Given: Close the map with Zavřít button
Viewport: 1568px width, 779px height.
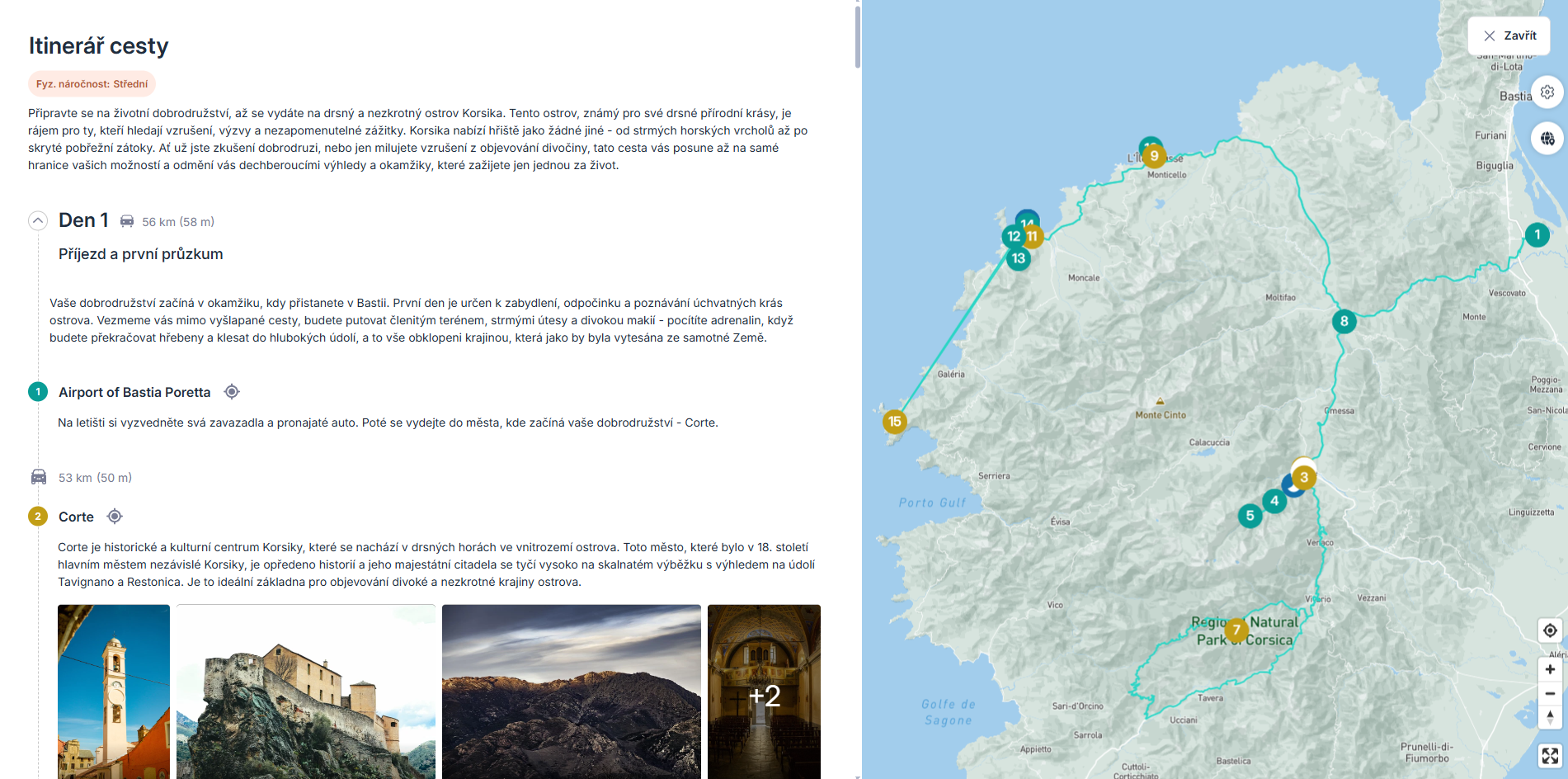Looking at the screenshot, I should tap(1509, 35).
